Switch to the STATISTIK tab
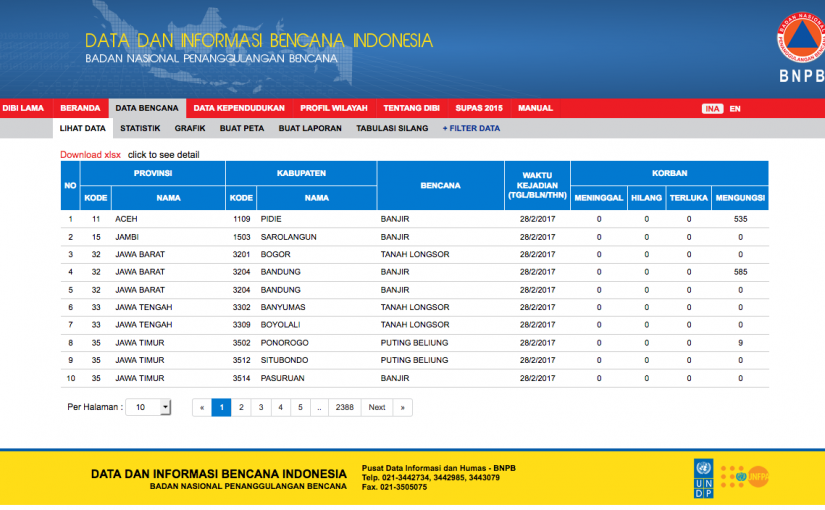 pos(140,128)
